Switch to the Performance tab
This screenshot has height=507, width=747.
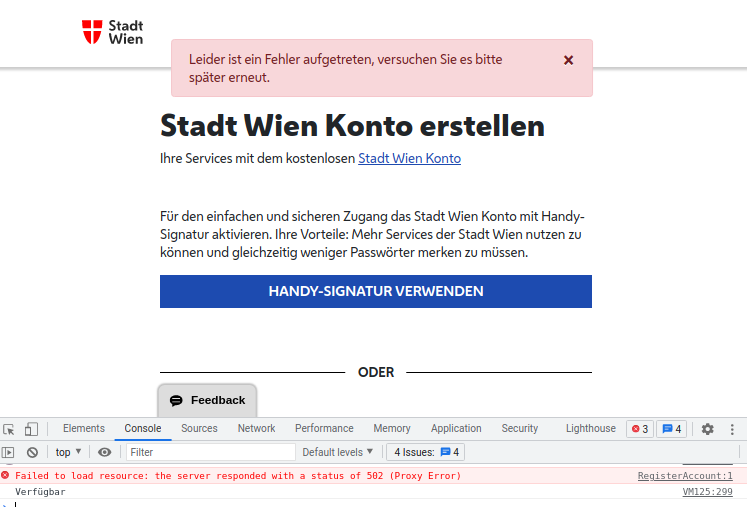point(324,428)
